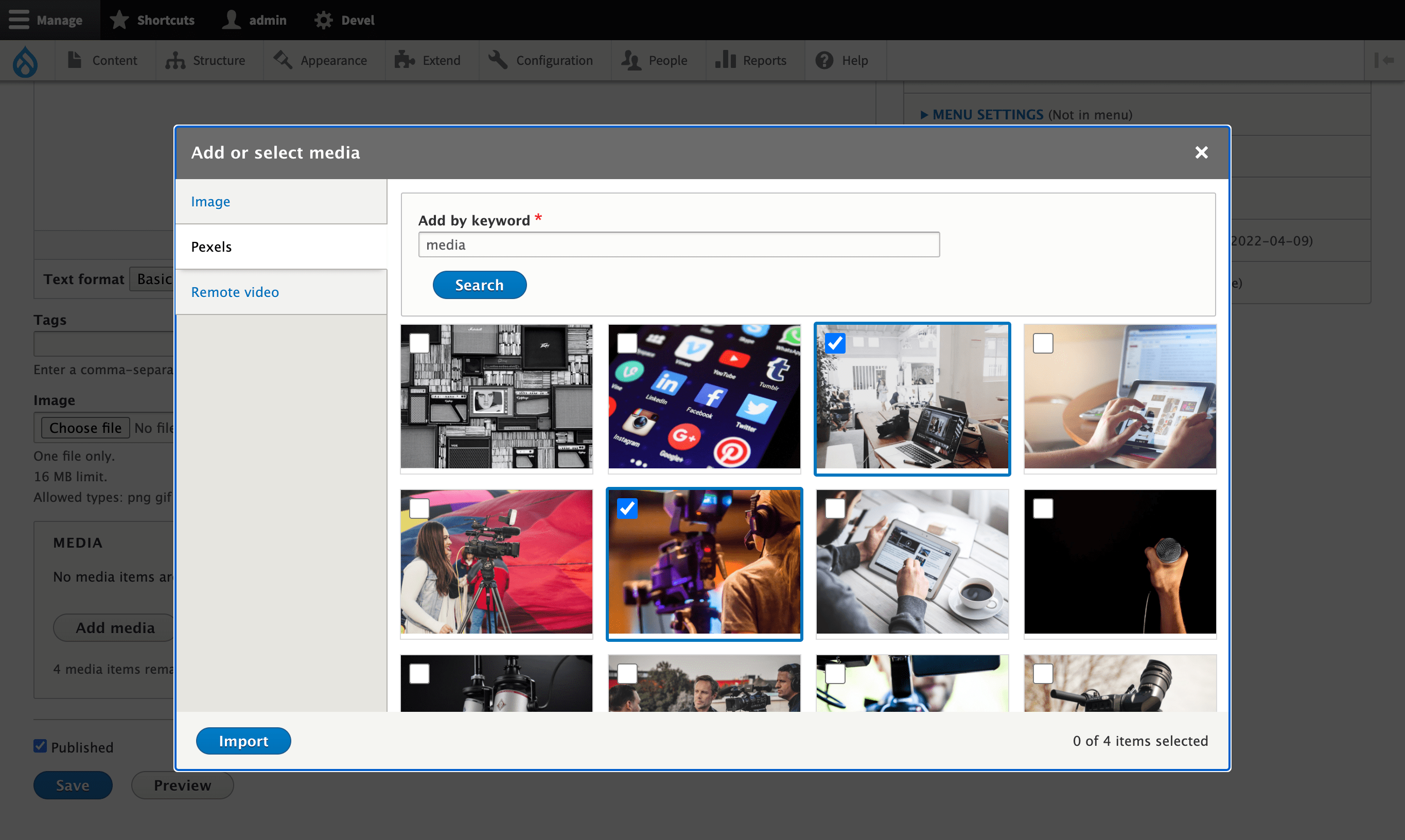The height and width of the screenshot is (840, 1405).
Task: Close the Add or select media dialog
Action: pyautogui.click(x=1201, y=152)
